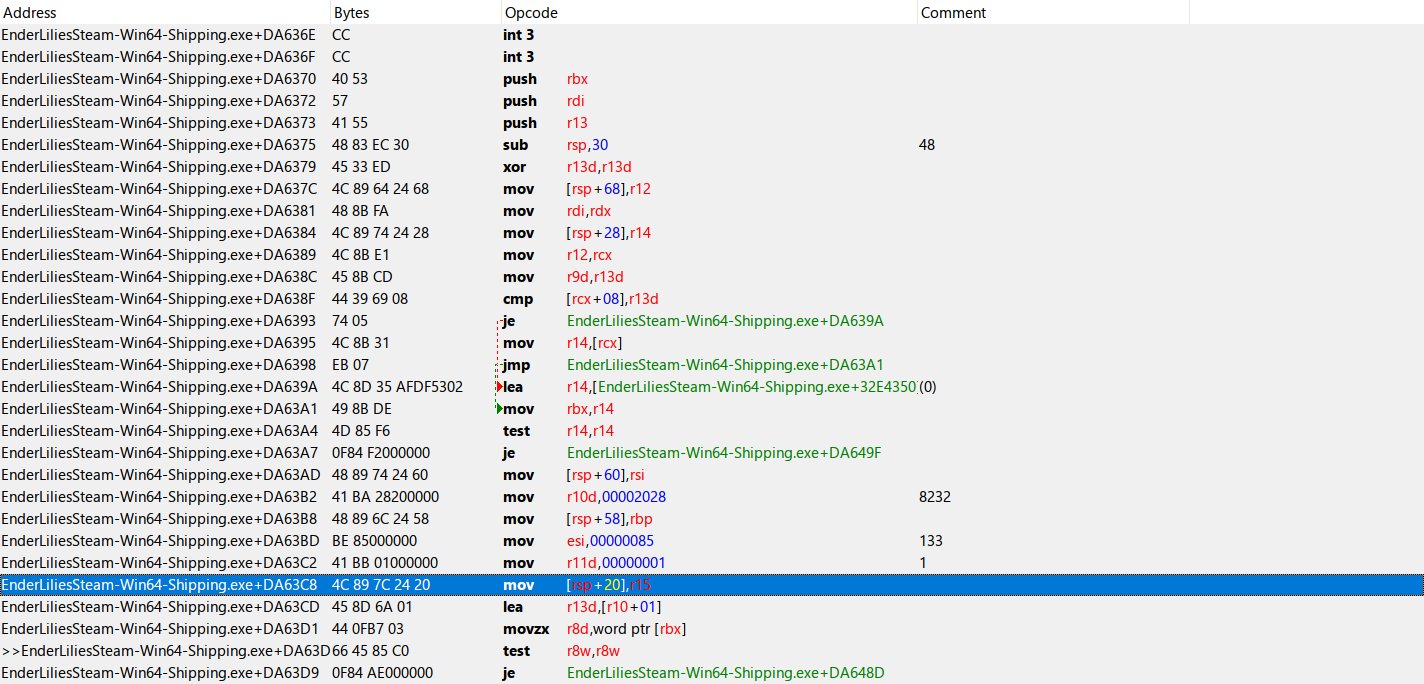Click the red jump arrow at the lea instruction
This screenshot has height=684, width=1424.
click(x=499, y=387)
